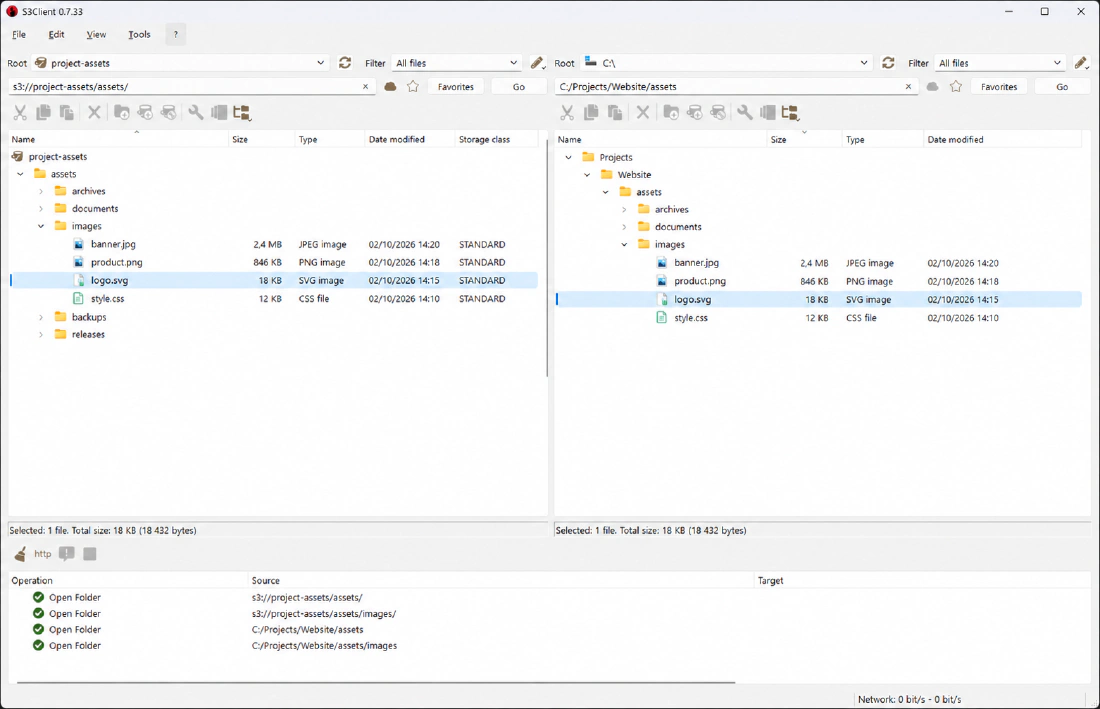Expand right pane archives folder

coord(624,210)
